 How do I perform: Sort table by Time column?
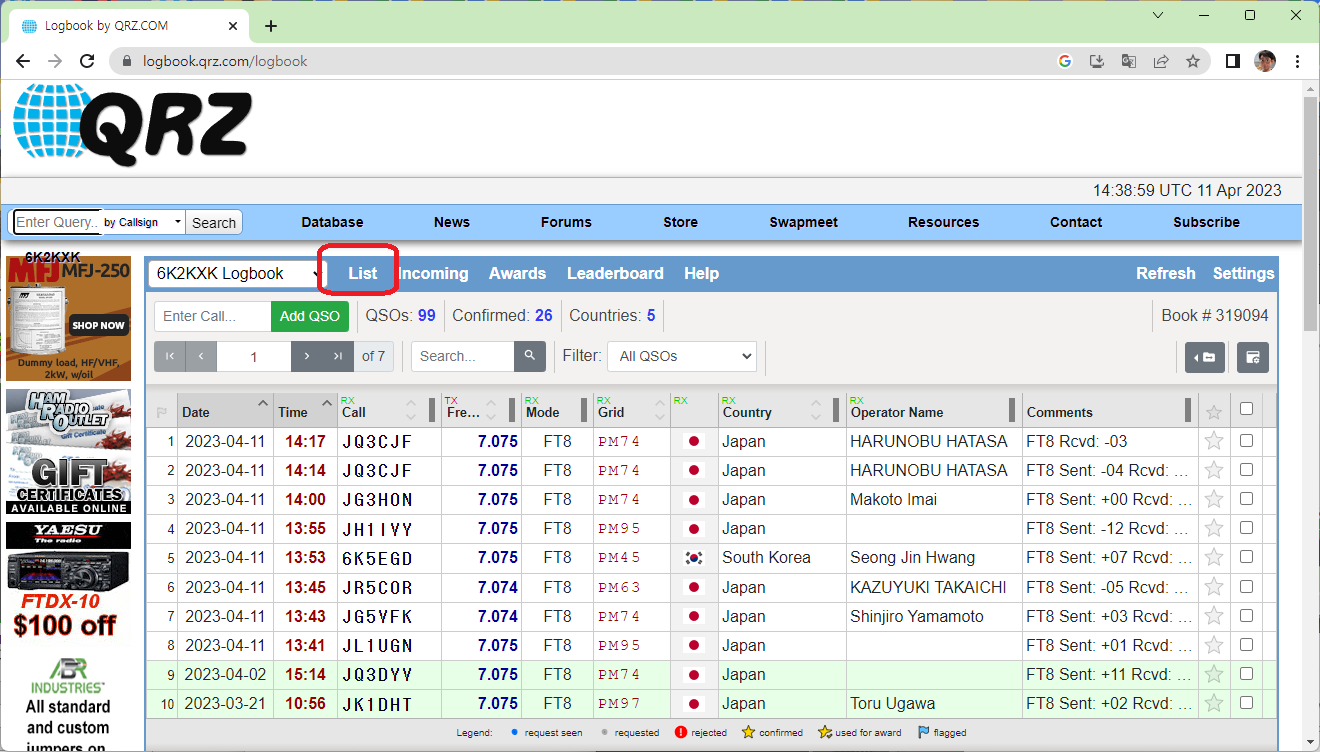tap(305, 412)
